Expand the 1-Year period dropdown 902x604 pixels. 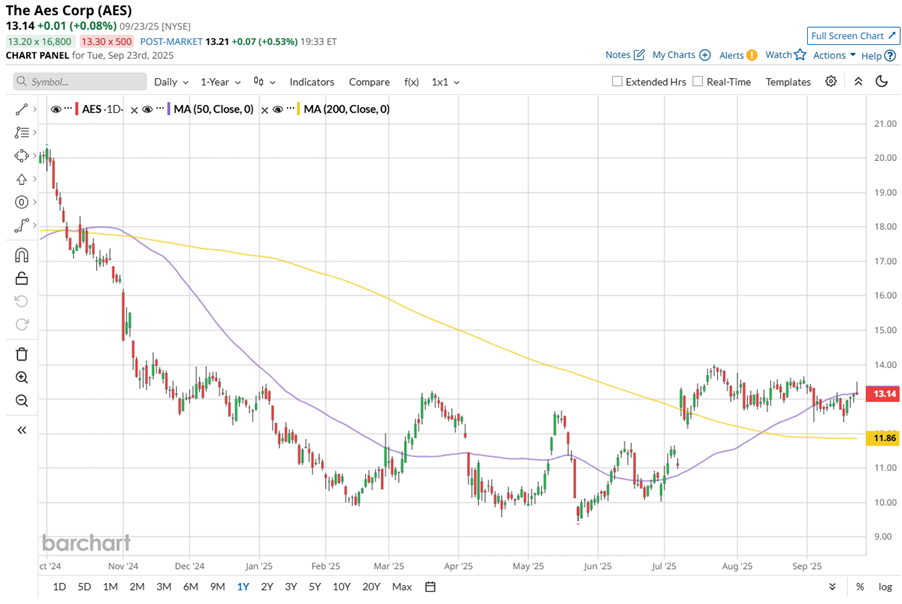pos(220,82)
